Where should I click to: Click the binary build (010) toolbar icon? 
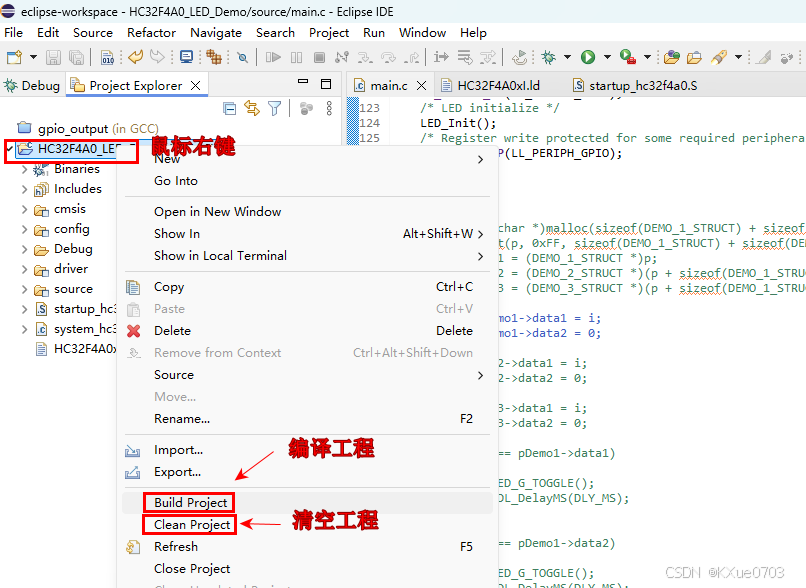point(107,57)
